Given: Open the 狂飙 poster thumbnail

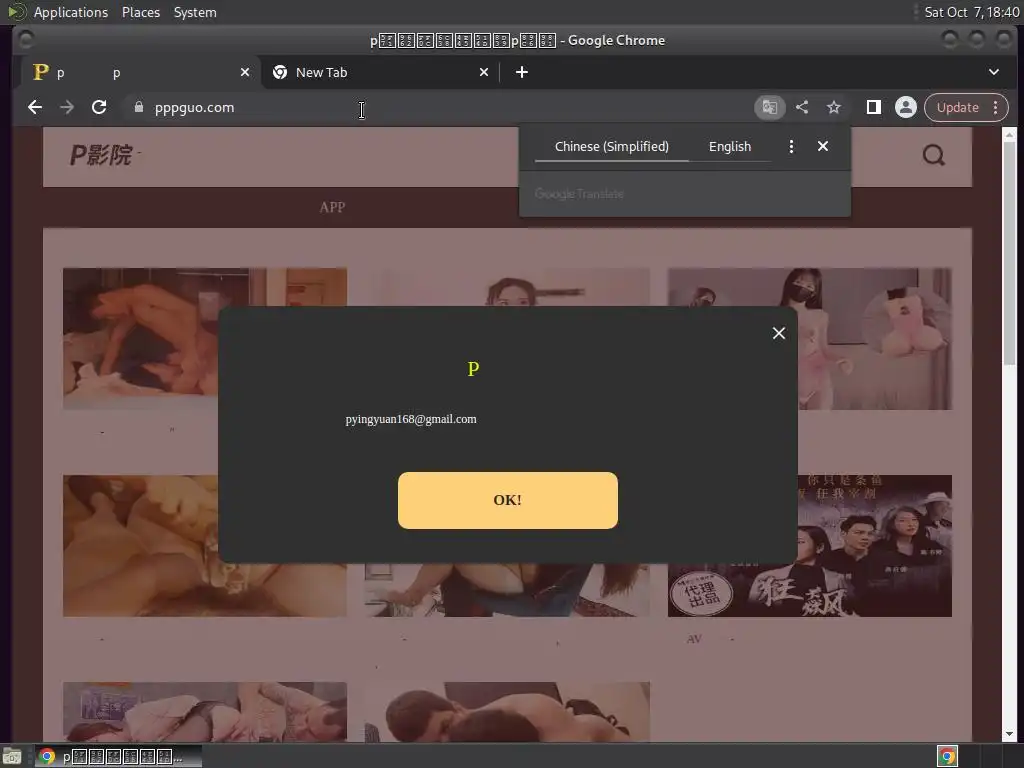Looking at the screenshot, I should pos(809,546).
